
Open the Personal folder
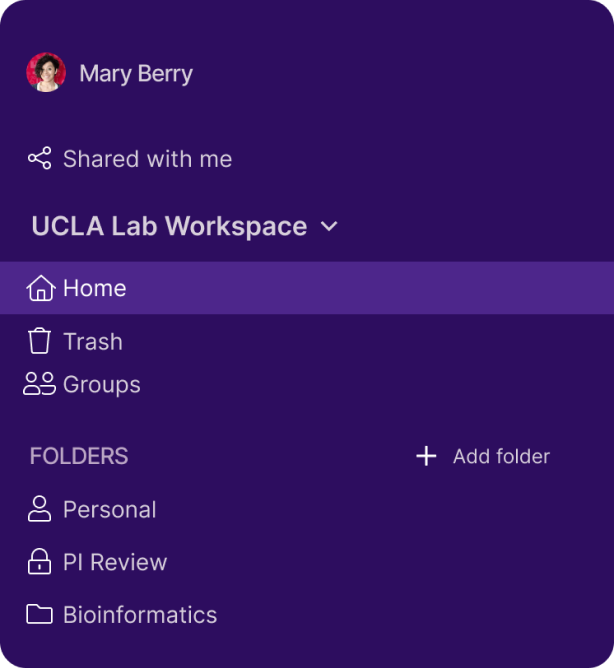point(110,509)
